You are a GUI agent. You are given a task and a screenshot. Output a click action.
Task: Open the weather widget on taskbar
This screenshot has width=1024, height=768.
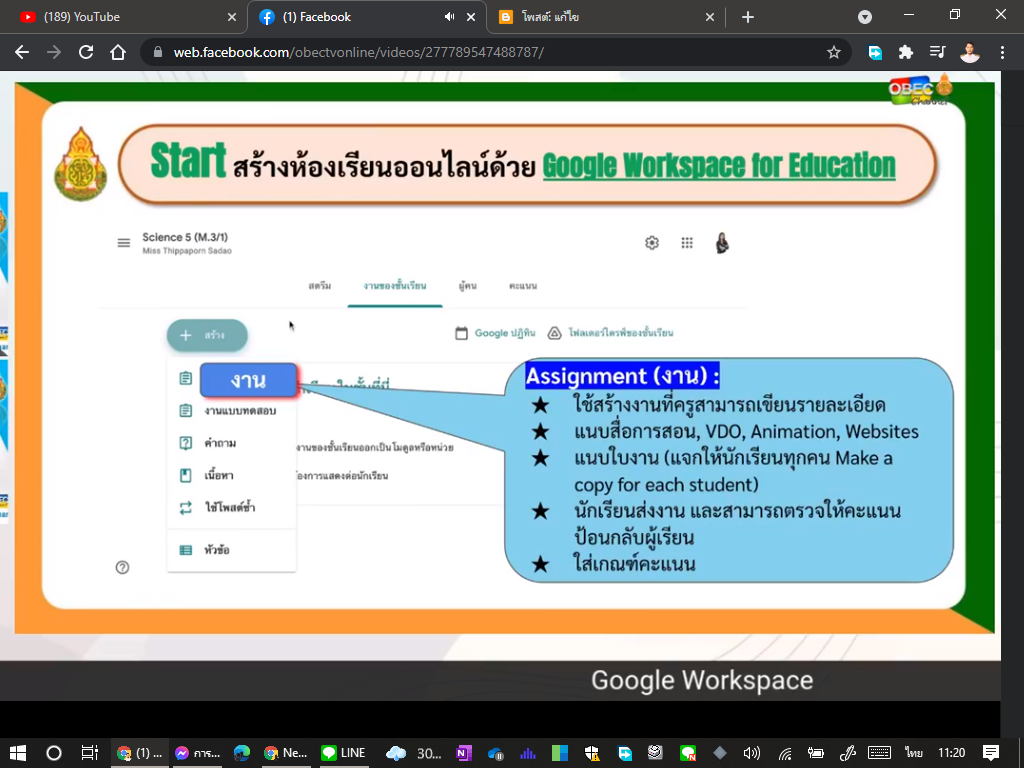click(414, 753)
